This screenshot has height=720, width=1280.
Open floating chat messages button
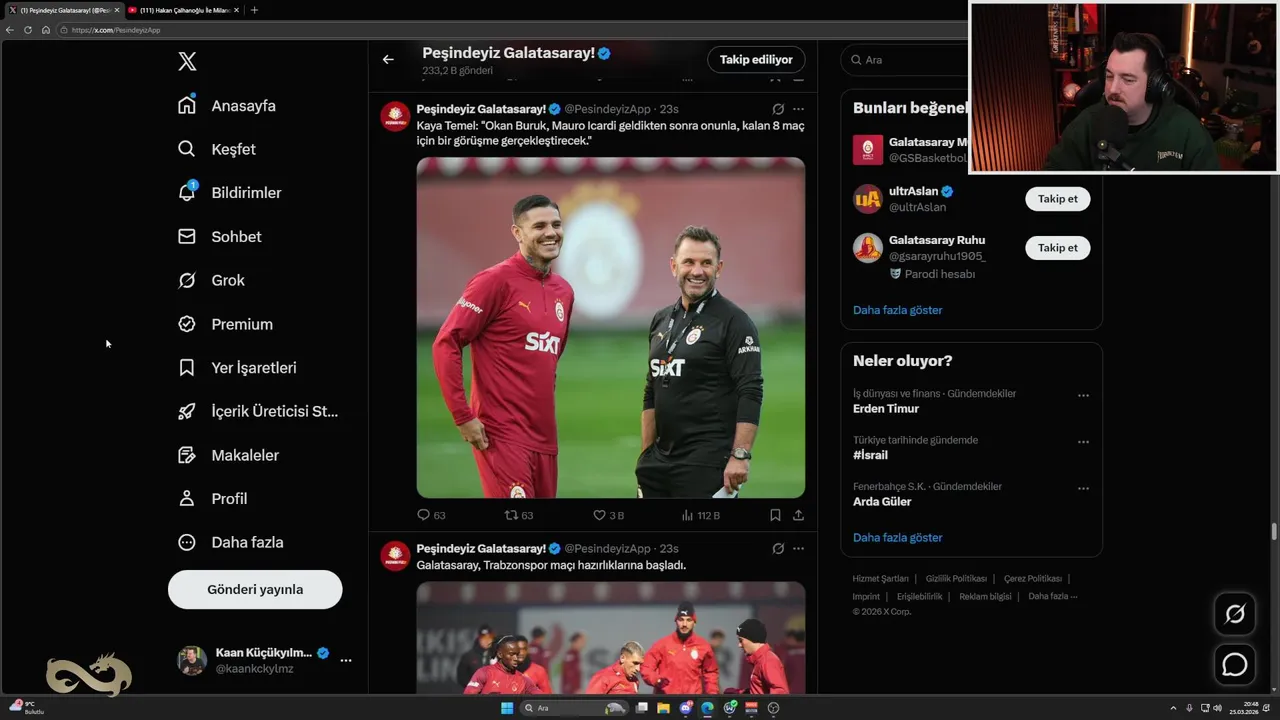point(1235,664)
